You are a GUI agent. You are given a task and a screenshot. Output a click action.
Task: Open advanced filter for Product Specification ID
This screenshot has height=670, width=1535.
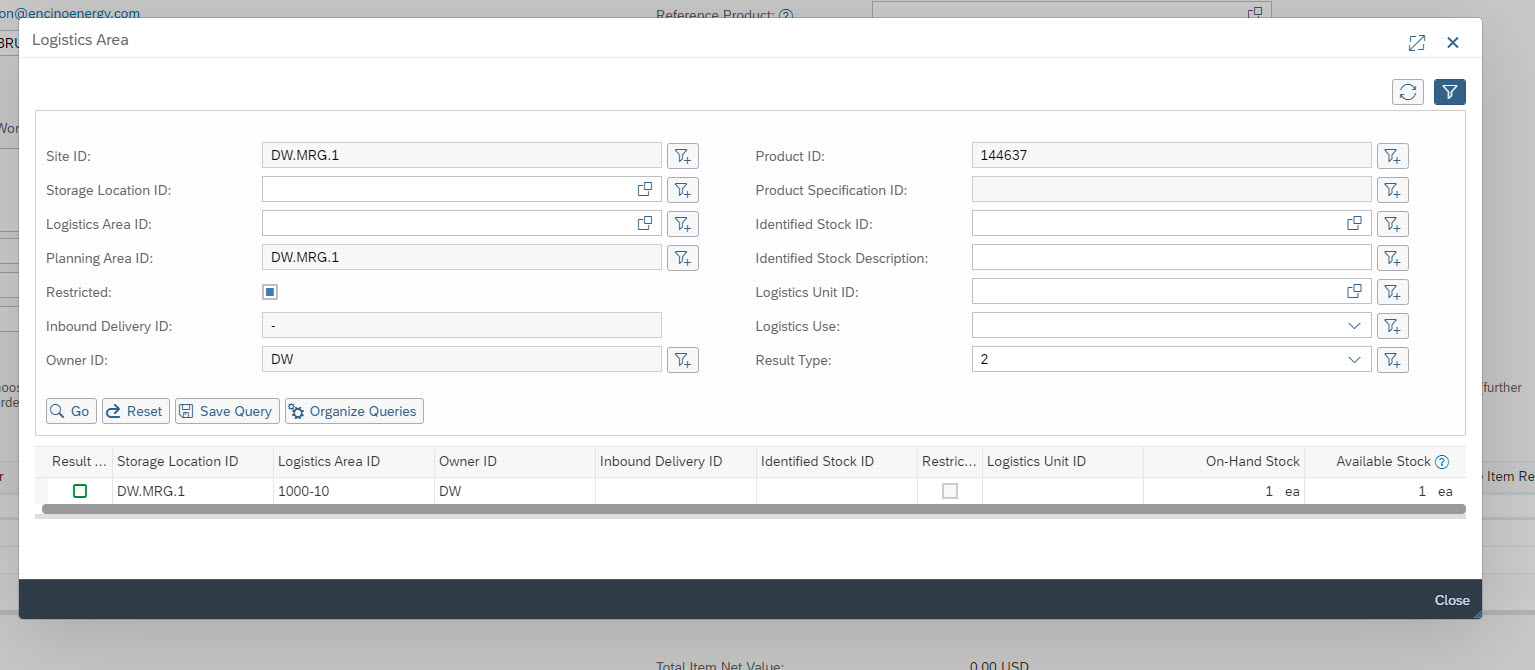click(1393, 190)
